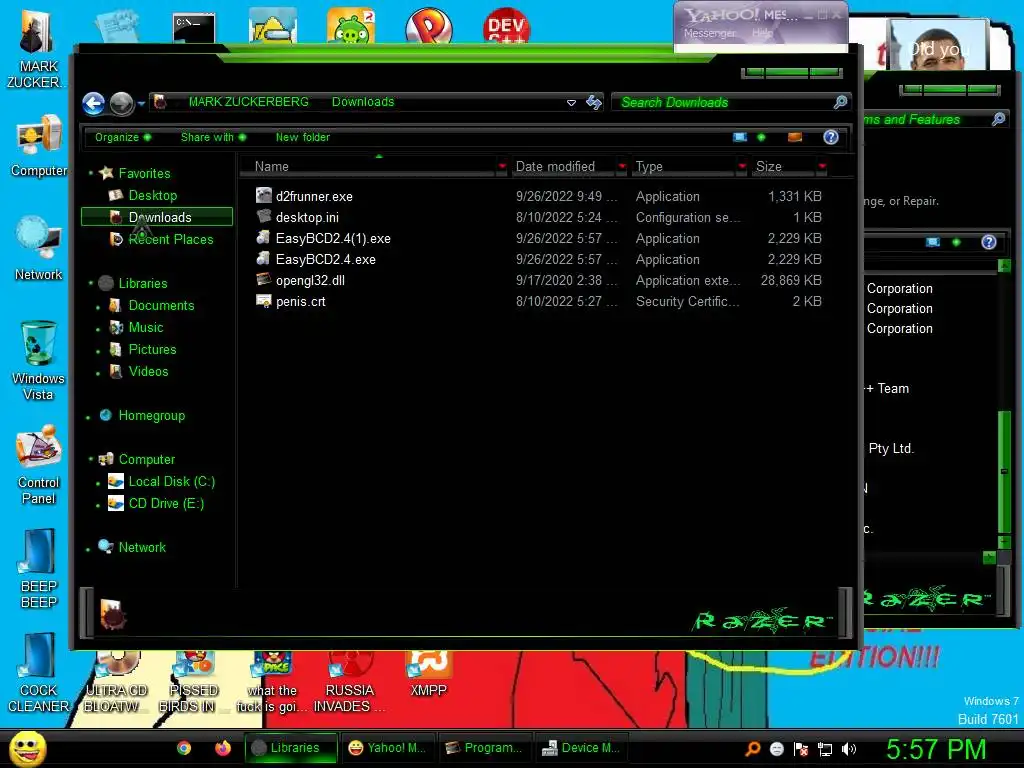
Task: Select the d2frunner.exe file
Action: tap(314, 197)
